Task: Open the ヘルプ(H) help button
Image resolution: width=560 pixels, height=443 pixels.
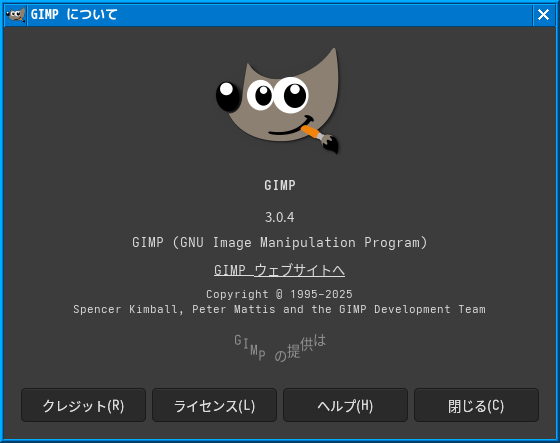Action: pos(345,405)
